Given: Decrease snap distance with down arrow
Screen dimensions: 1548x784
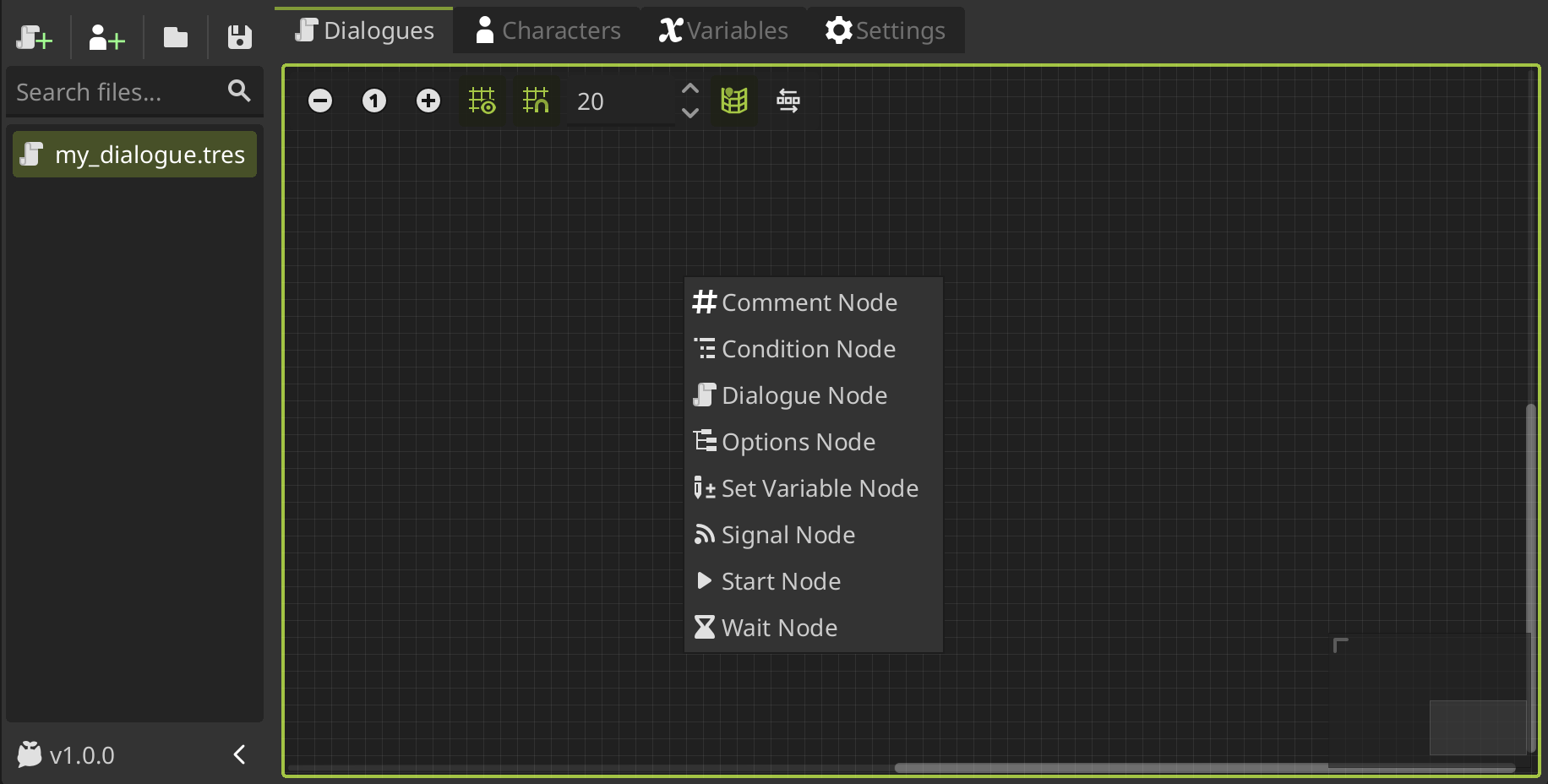Looking at the screenshot, I should click(690, 113).
